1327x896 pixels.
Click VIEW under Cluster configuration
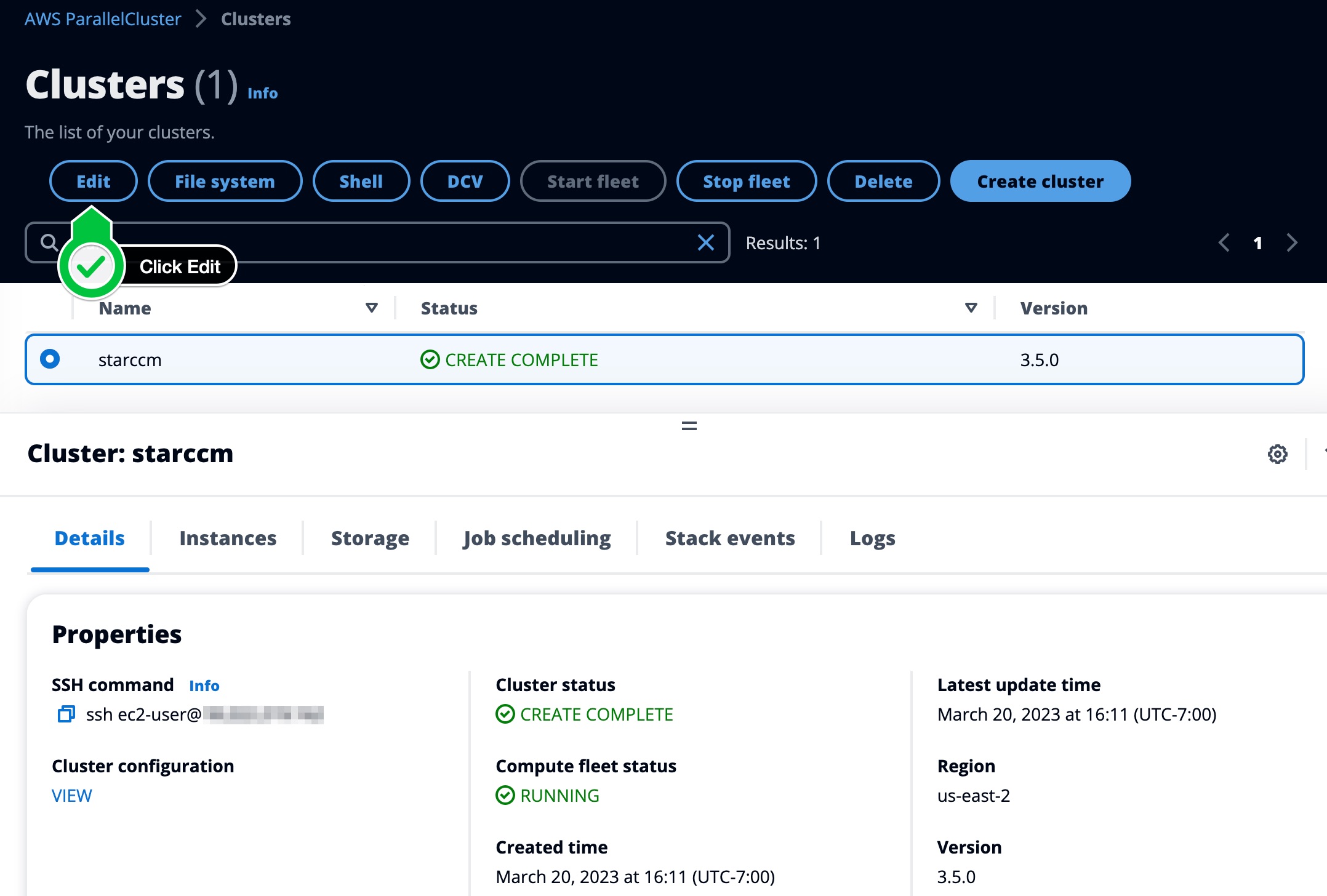71,796
